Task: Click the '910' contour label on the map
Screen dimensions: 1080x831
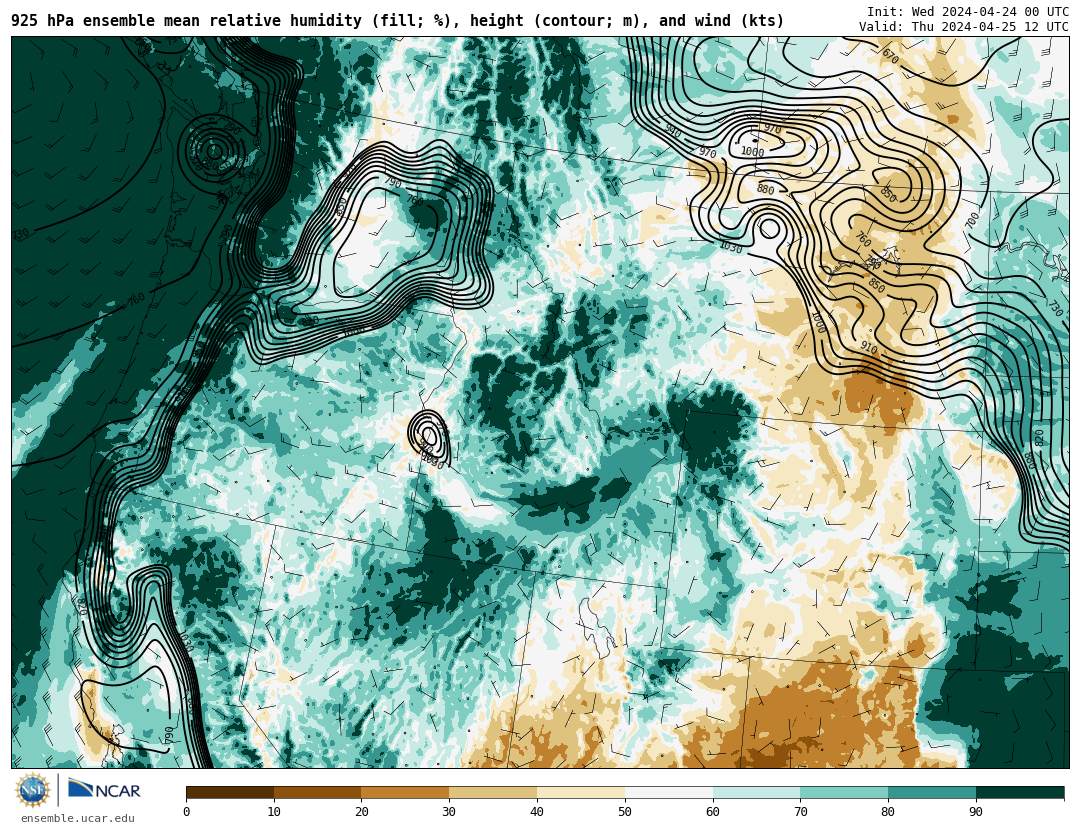Action: (869, 349)
